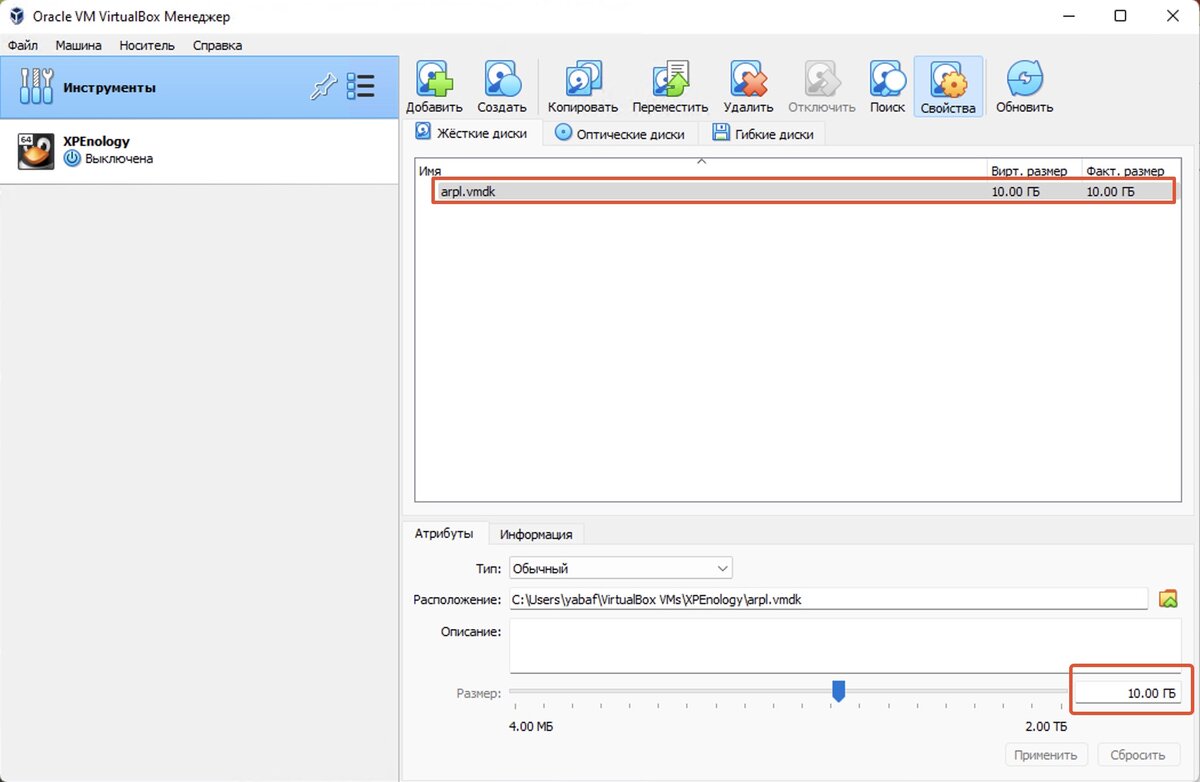The width and height of the screenshot is (1200, 782).
Task: Open the Инструменты list menu icon
Action: click(x=361, y=87)
